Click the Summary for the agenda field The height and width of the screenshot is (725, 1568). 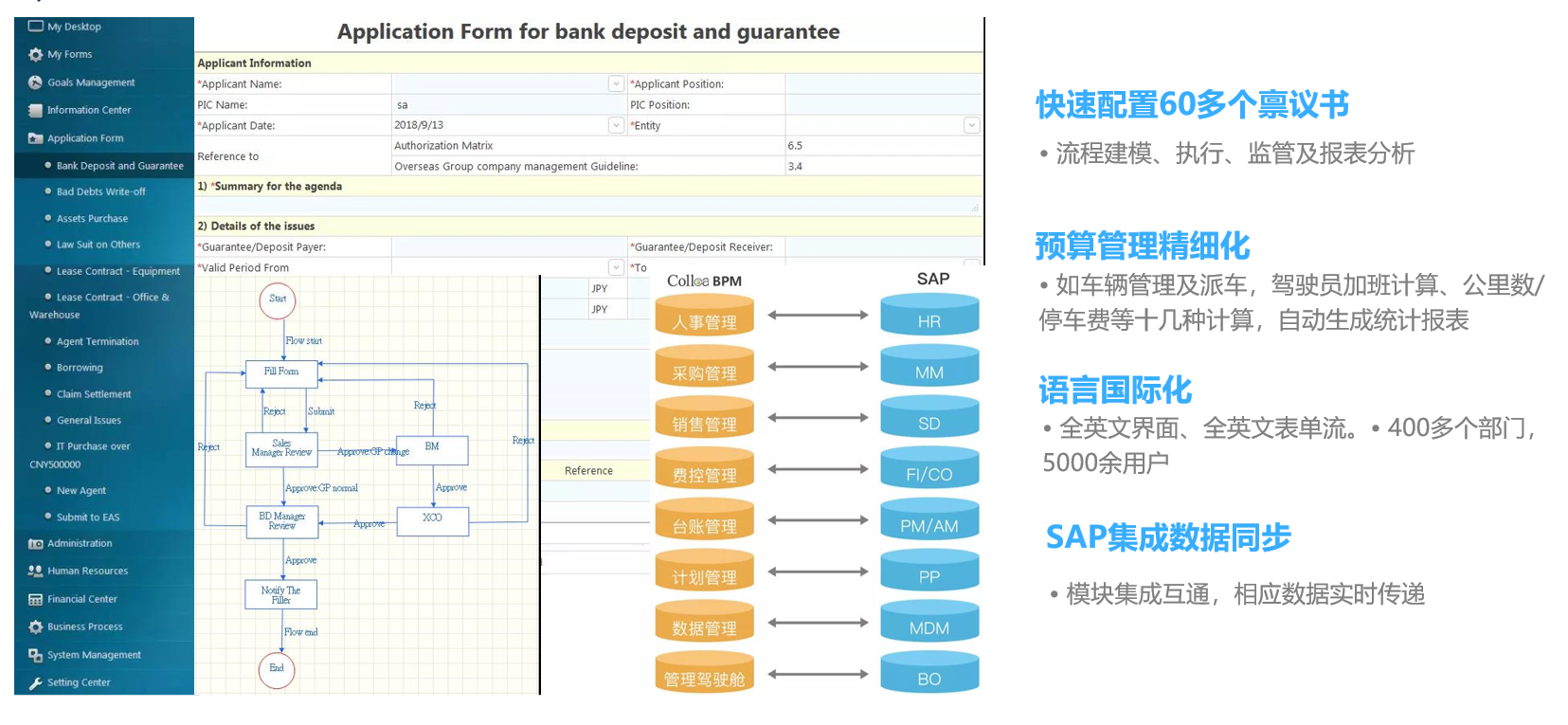588,206
